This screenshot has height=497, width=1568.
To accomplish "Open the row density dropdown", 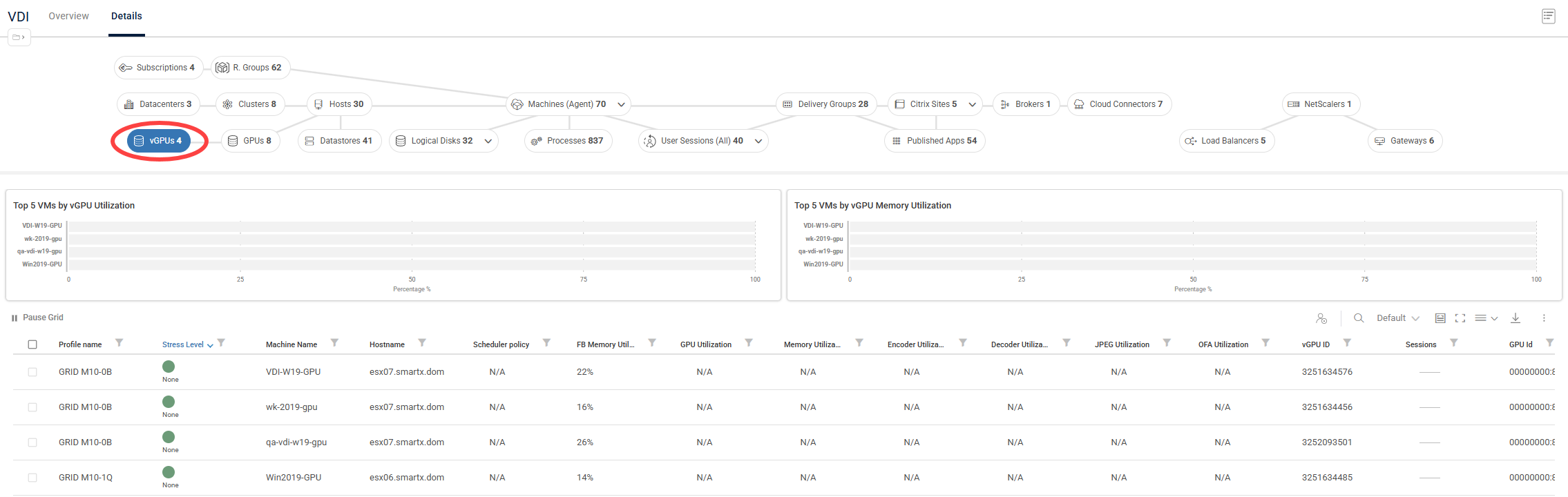I will 1486,318.
